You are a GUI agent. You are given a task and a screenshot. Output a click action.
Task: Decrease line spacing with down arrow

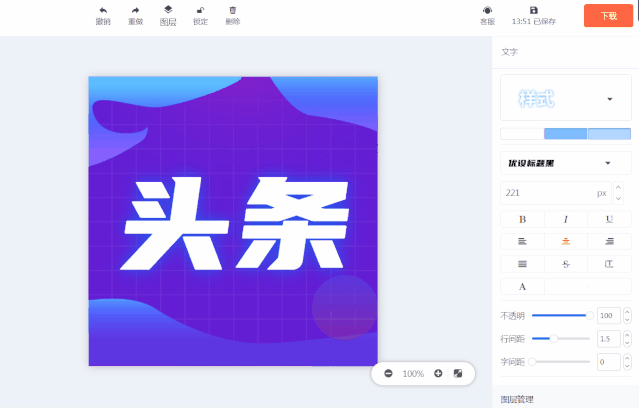click(x=627, y=343)
